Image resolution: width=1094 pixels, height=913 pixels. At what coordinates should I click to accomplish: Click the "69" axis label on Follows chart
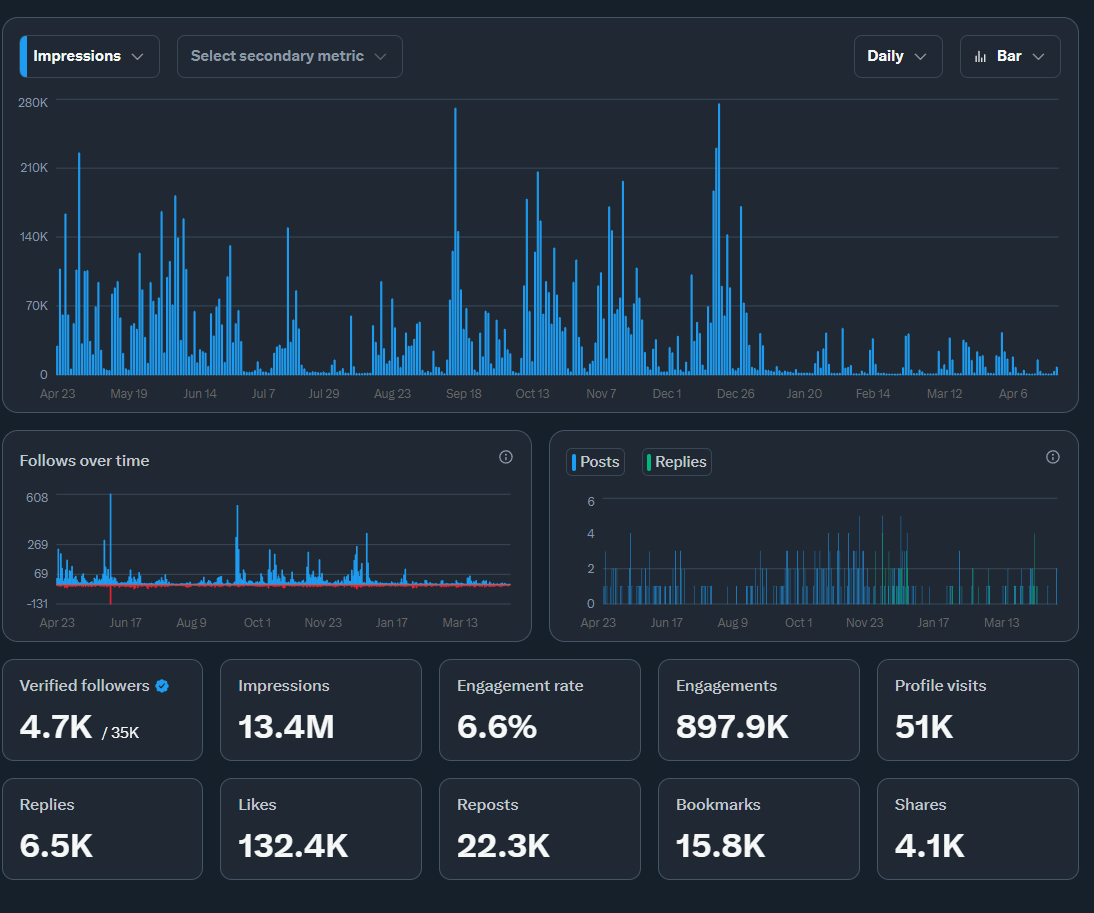tap(41, 573)
